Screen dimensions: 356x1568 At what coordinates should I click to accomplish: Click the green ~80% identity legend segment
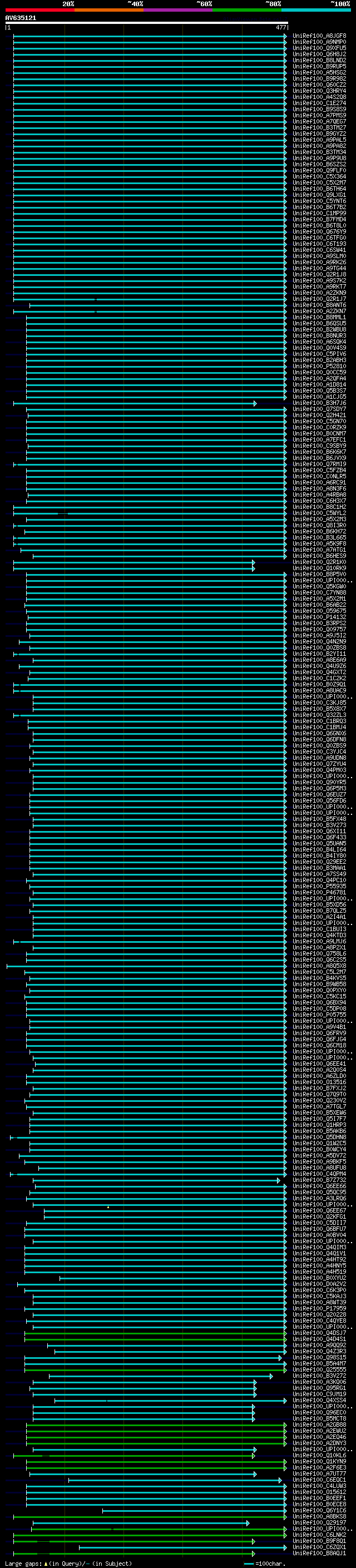[x=247, y=10]
